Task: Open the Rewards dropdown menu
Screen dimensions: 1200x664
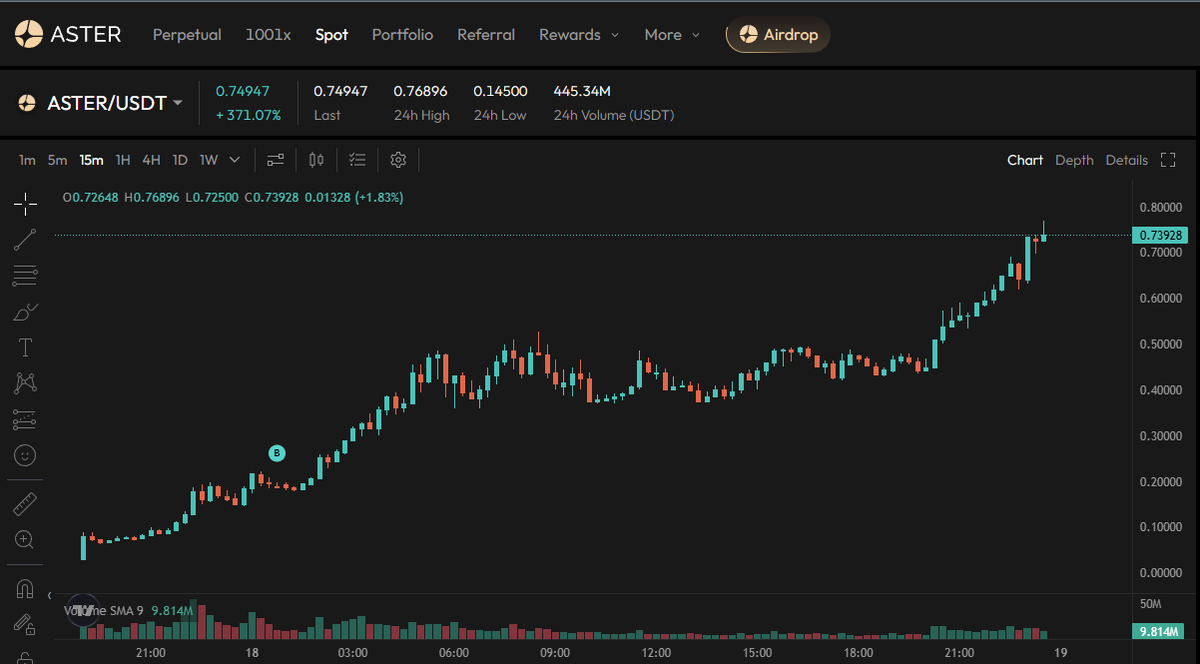Action: point(579,34)
